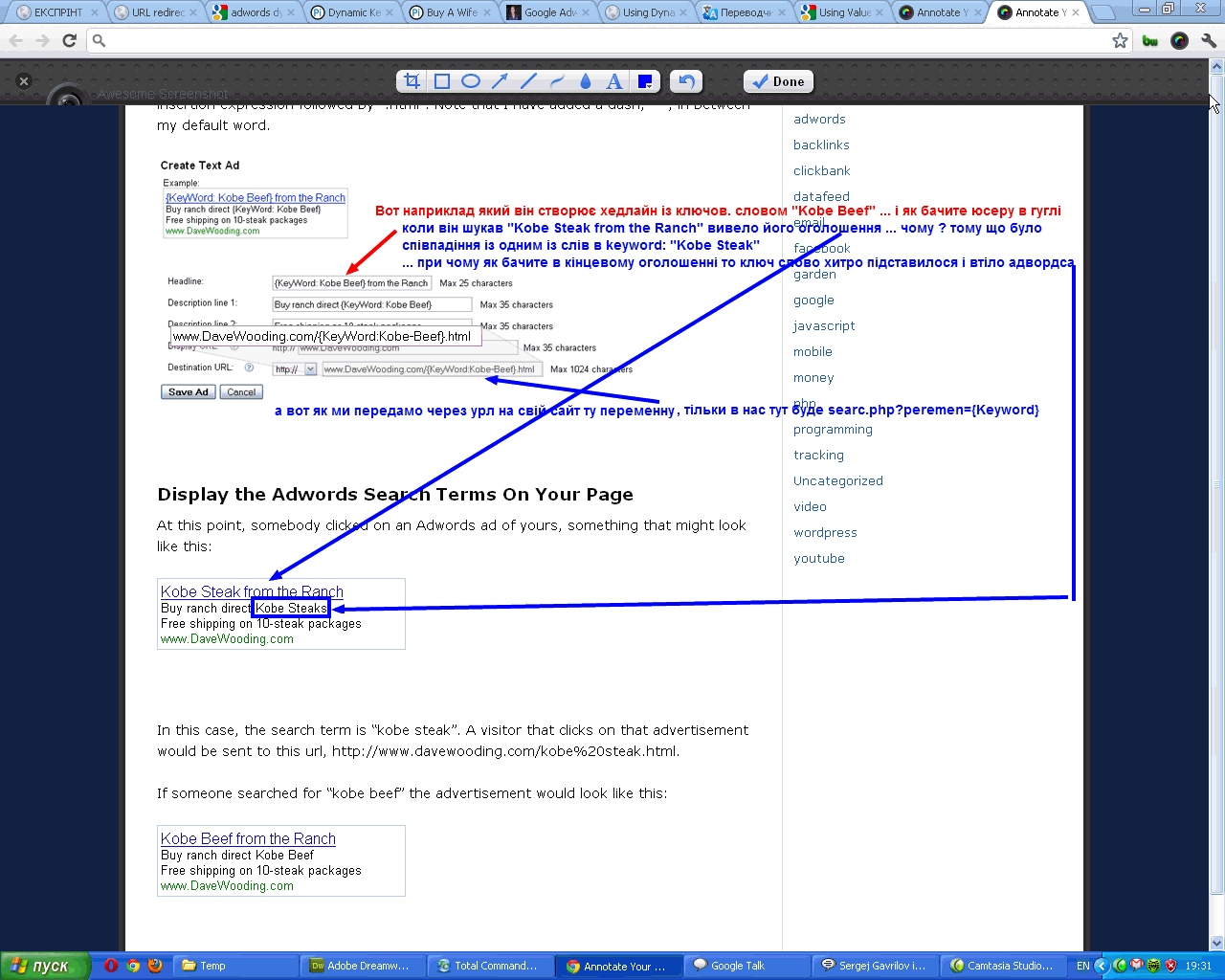Undo the last annotation
Screen dimensions: 1225x980
(686, 81)
